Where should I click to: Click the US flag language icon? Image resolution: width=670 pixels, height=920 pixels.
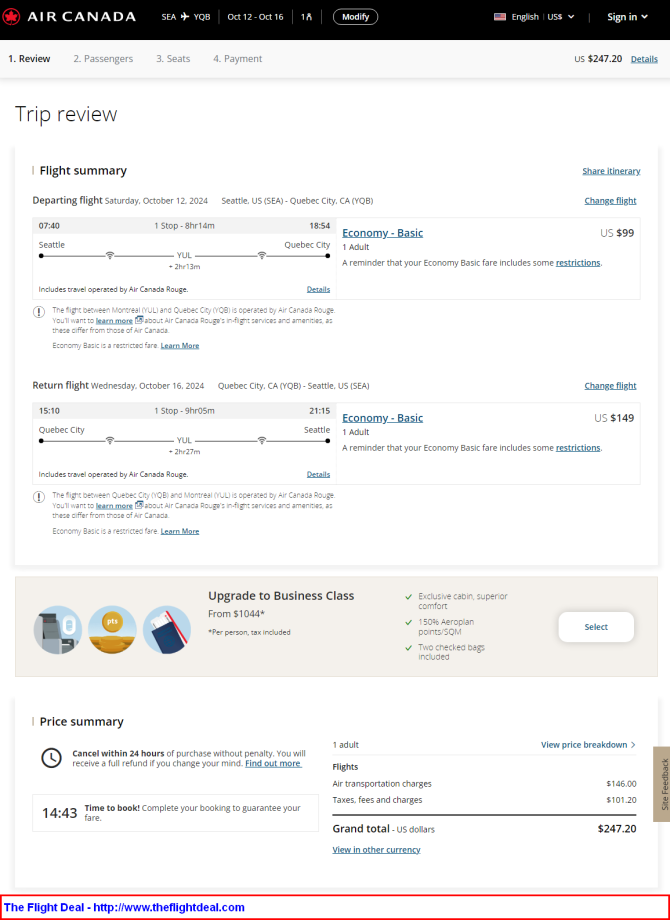click(x=500, y=17)
